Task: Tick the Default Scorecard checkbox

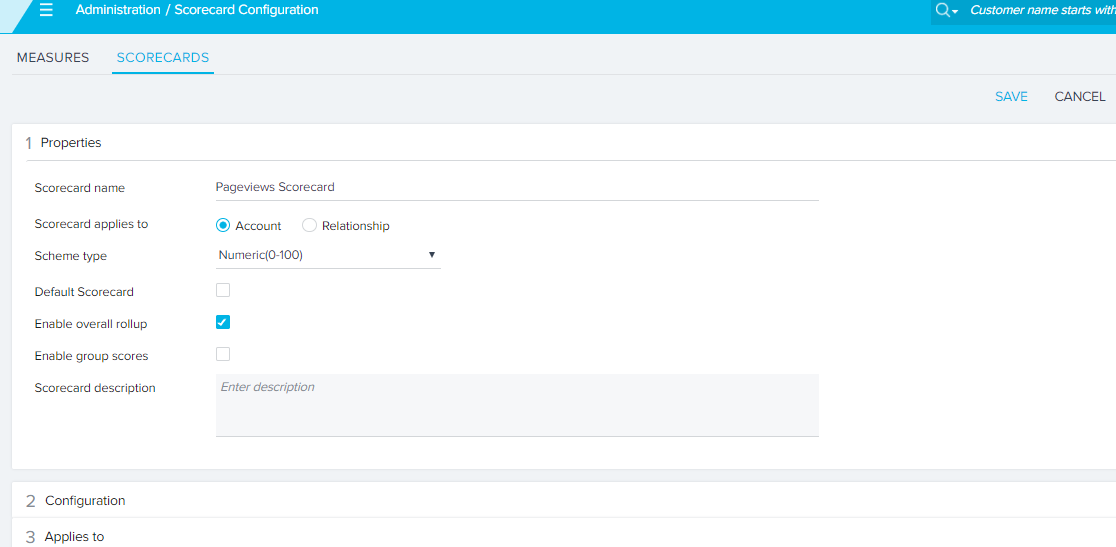Action: [223, 290]
